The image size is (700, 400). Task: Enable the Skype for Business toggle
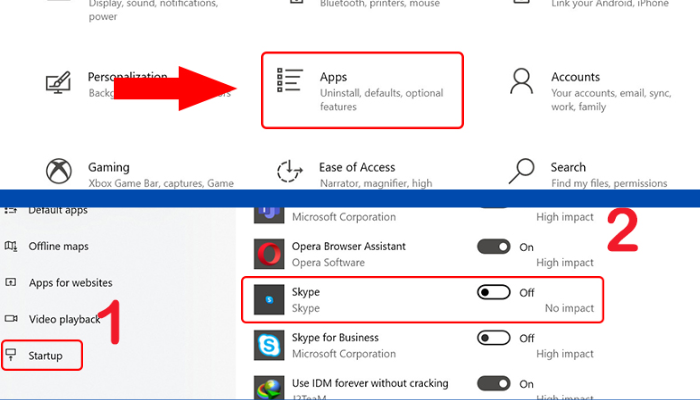(x=494, y=338)
